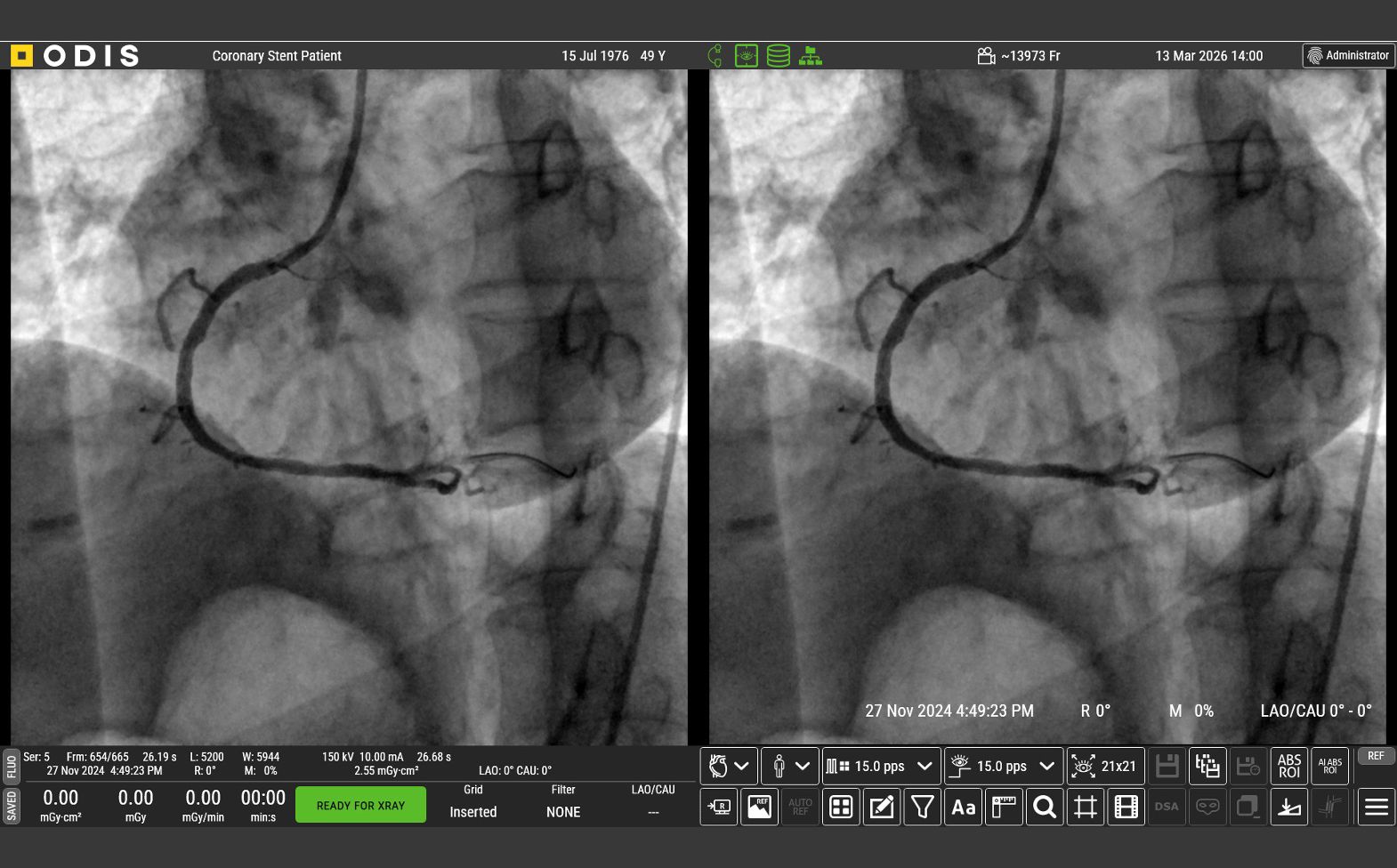The width and height of the screenshot is (1397, 868).
Task: Click the footswitch/handset status icon
Action: click(715, 56)
